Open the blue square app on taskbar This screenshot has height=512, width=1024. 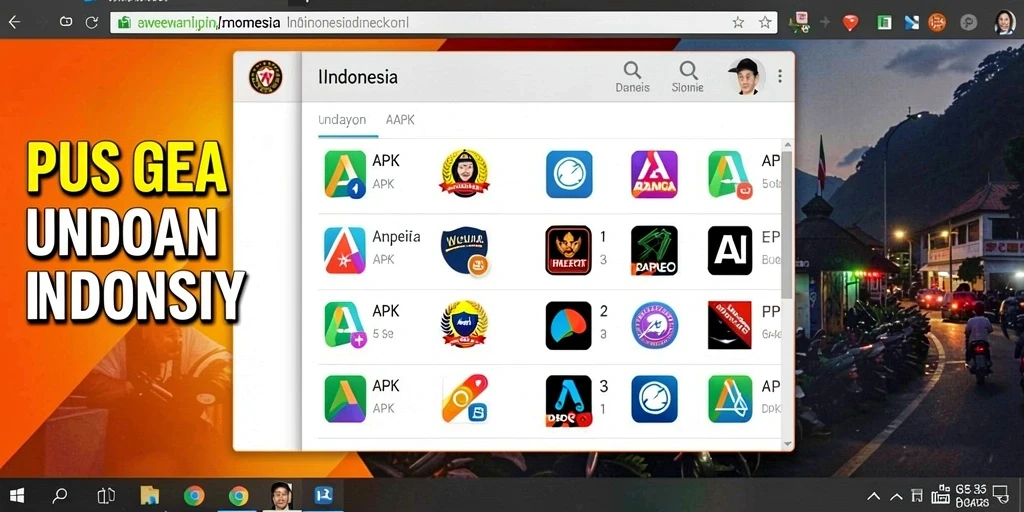point(324,496)
